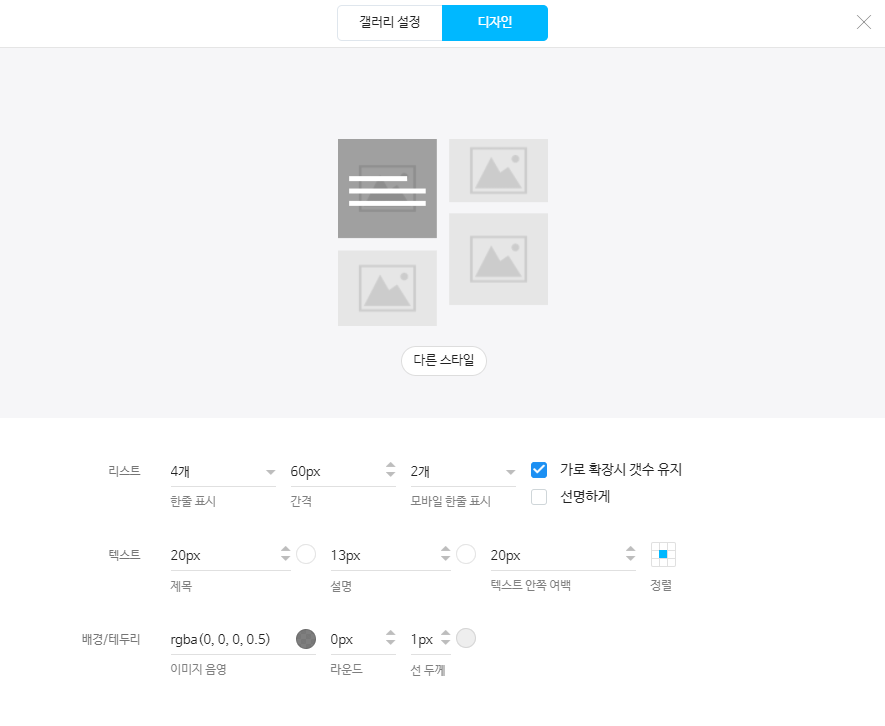
Task: Enable the 선명하게 checkbox
Action: click(539, 497)
